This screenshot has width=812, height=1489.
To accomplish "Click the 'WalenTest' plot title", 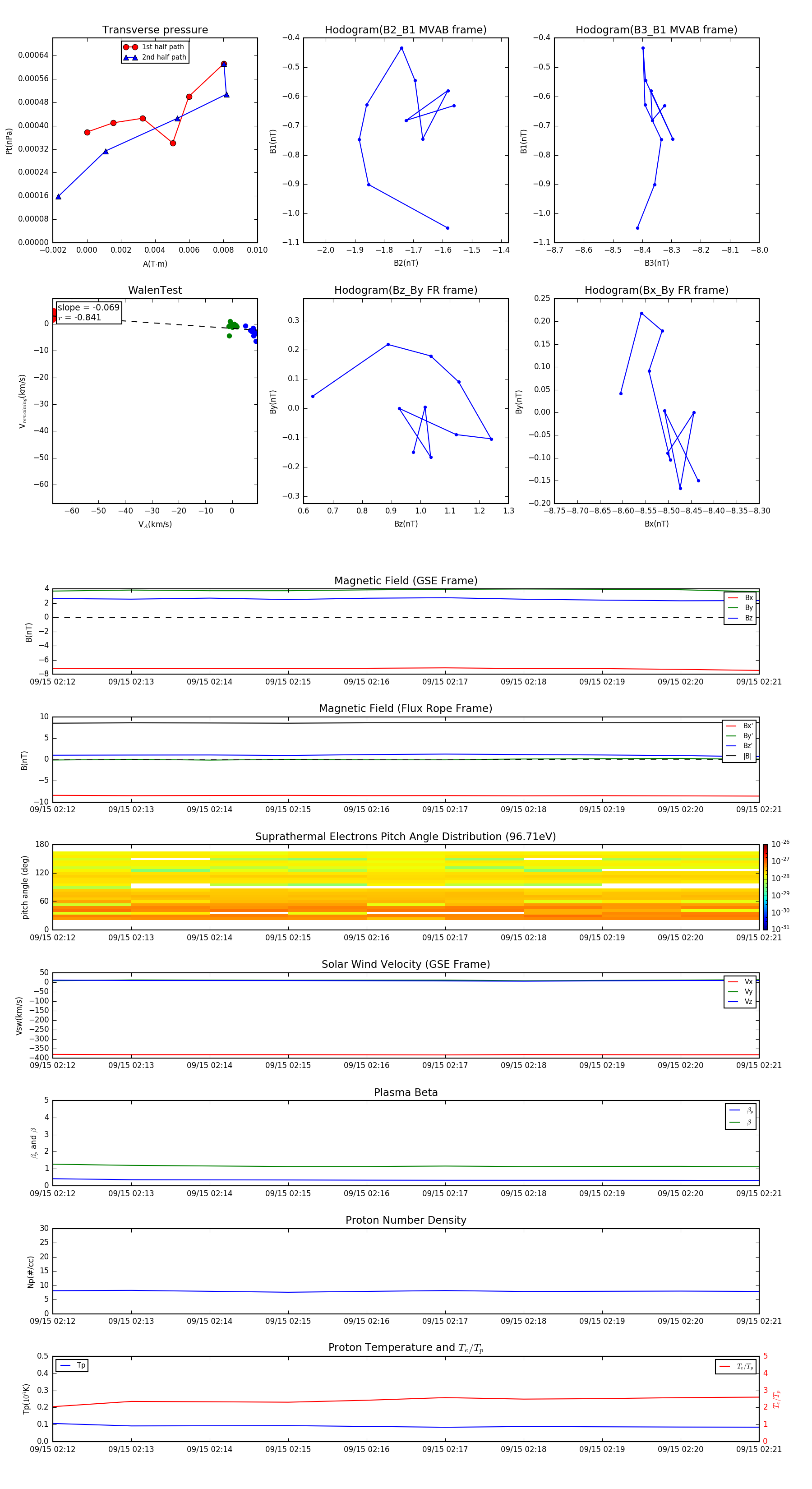I will [155, 290].
